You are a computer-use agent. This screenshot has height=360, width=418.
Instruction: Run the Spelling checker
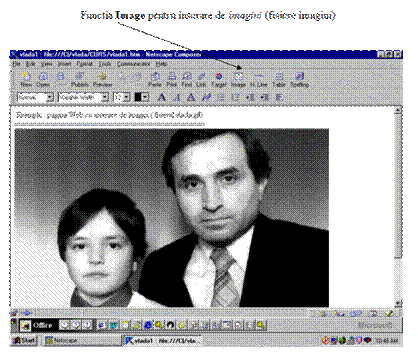299,80
